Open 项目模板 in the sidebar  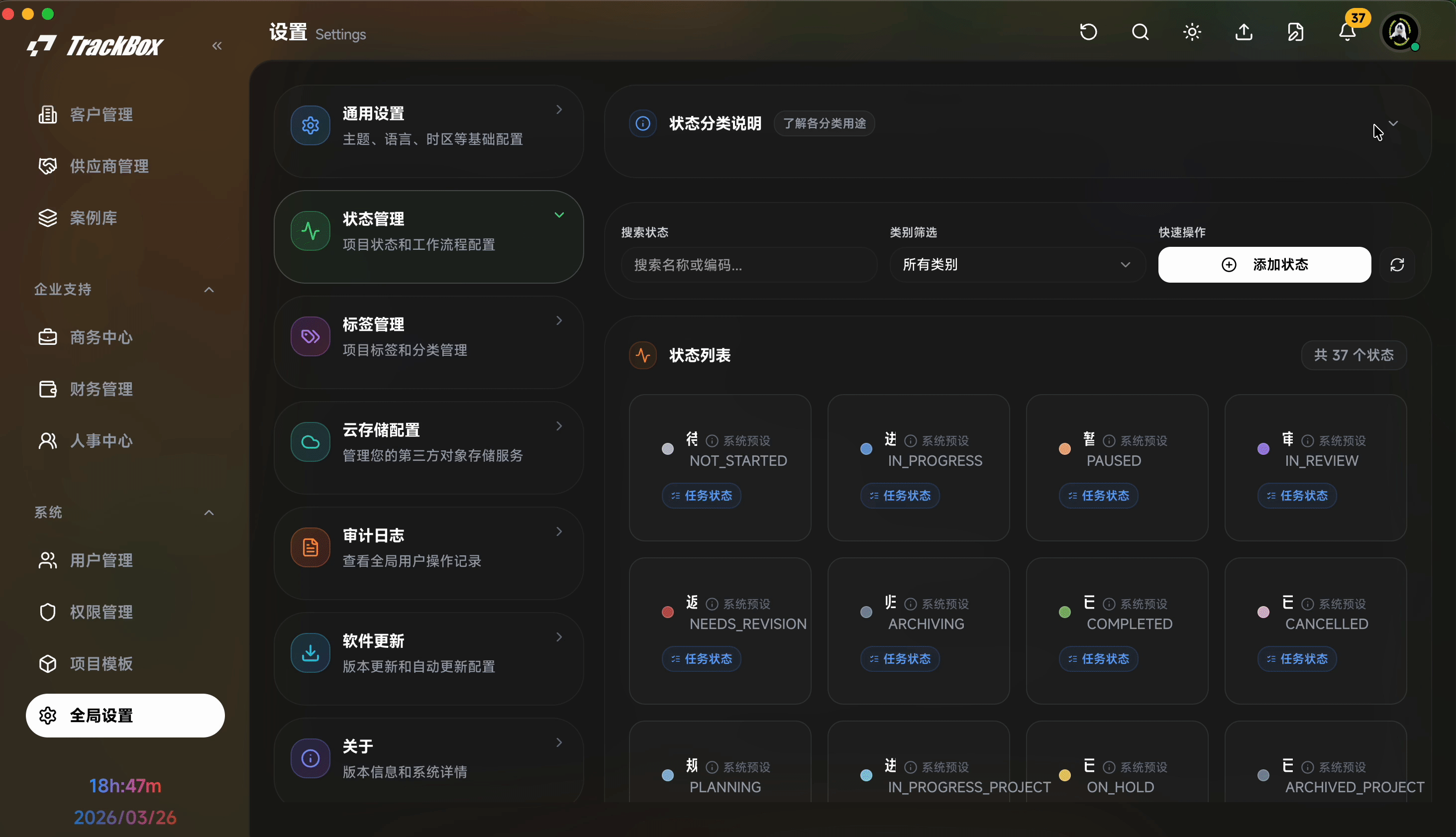point(125,664)
